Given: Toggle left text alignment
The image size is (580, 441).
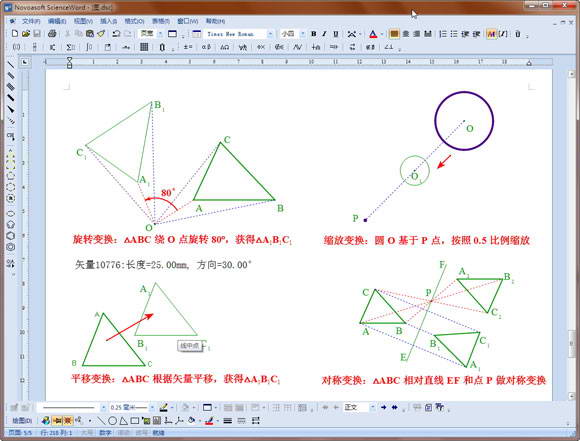Looking at the screenshot, I should pos(394,34).
